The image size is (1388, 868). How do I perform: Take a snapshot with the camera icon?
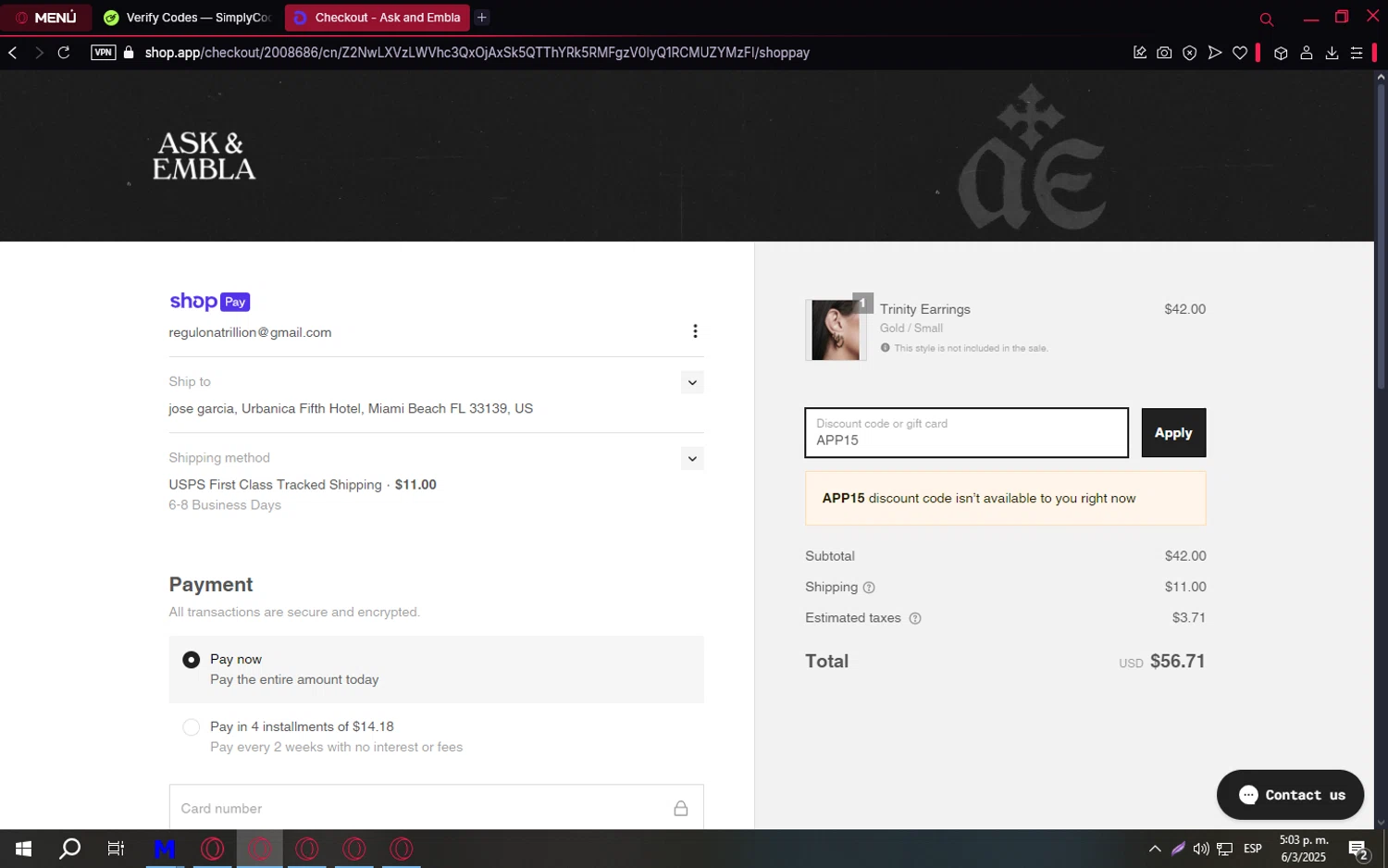(1164, 53)
